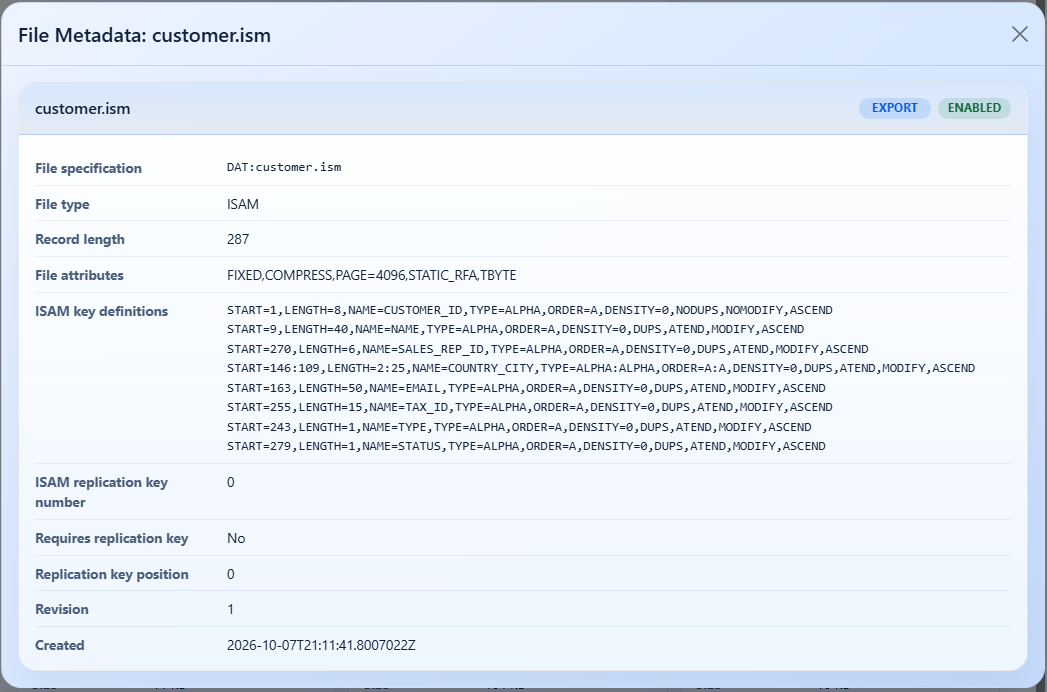Select the NAME=NAME key definition line
1047x692 pixels.
pyautogui.click(x=515, y=329)
